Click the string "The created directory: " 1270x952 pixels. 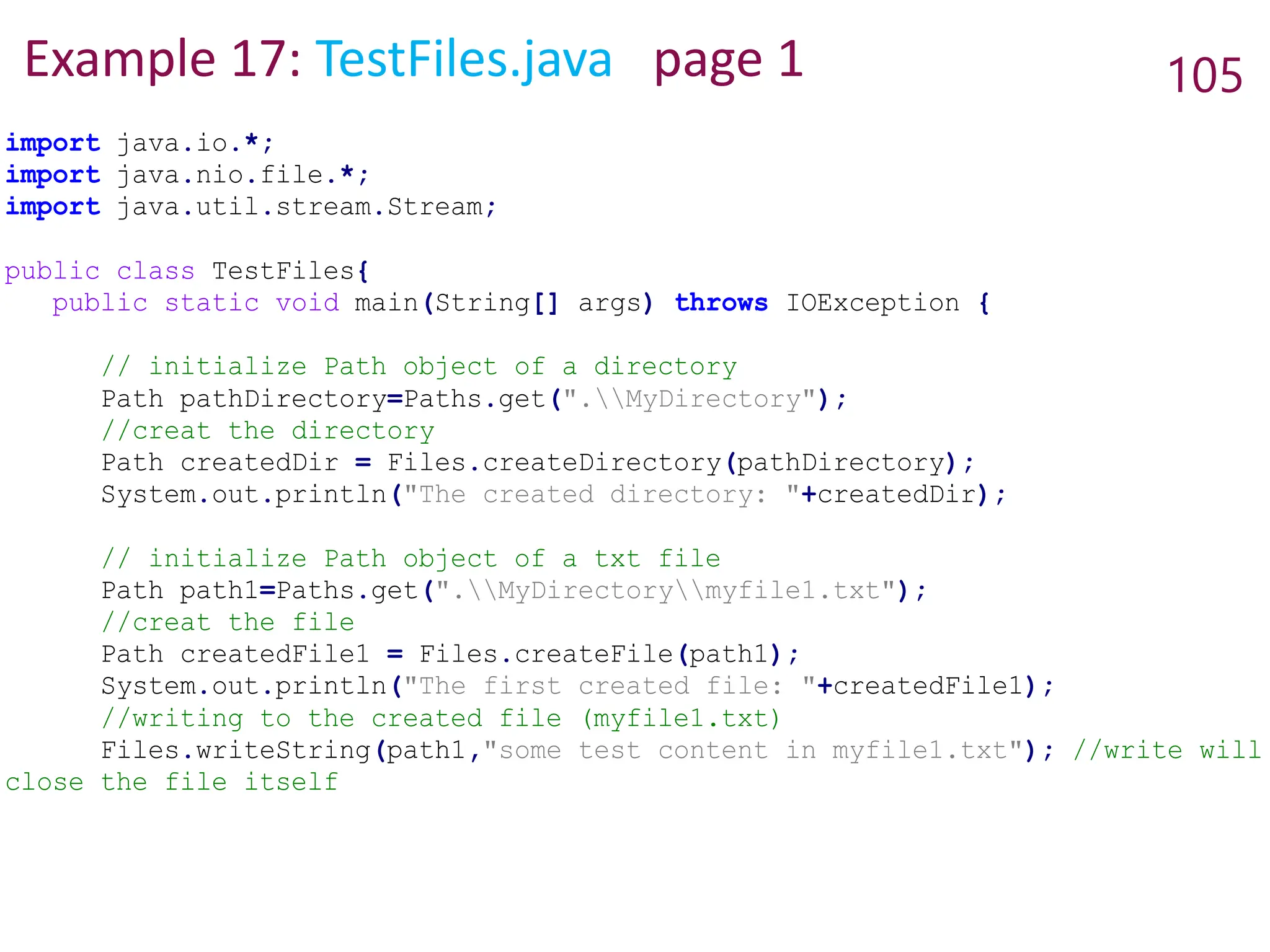tap(602, 495)
